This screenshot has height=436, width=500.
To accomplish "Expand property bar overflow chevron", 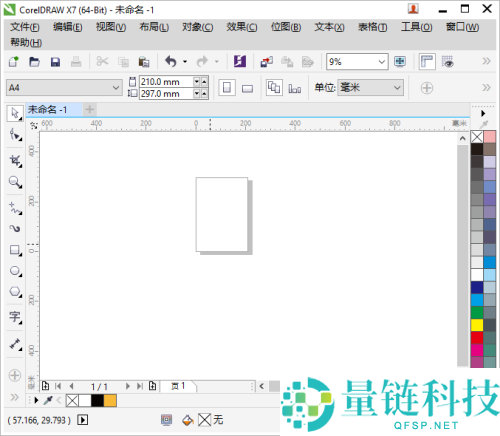I will 486,88.
